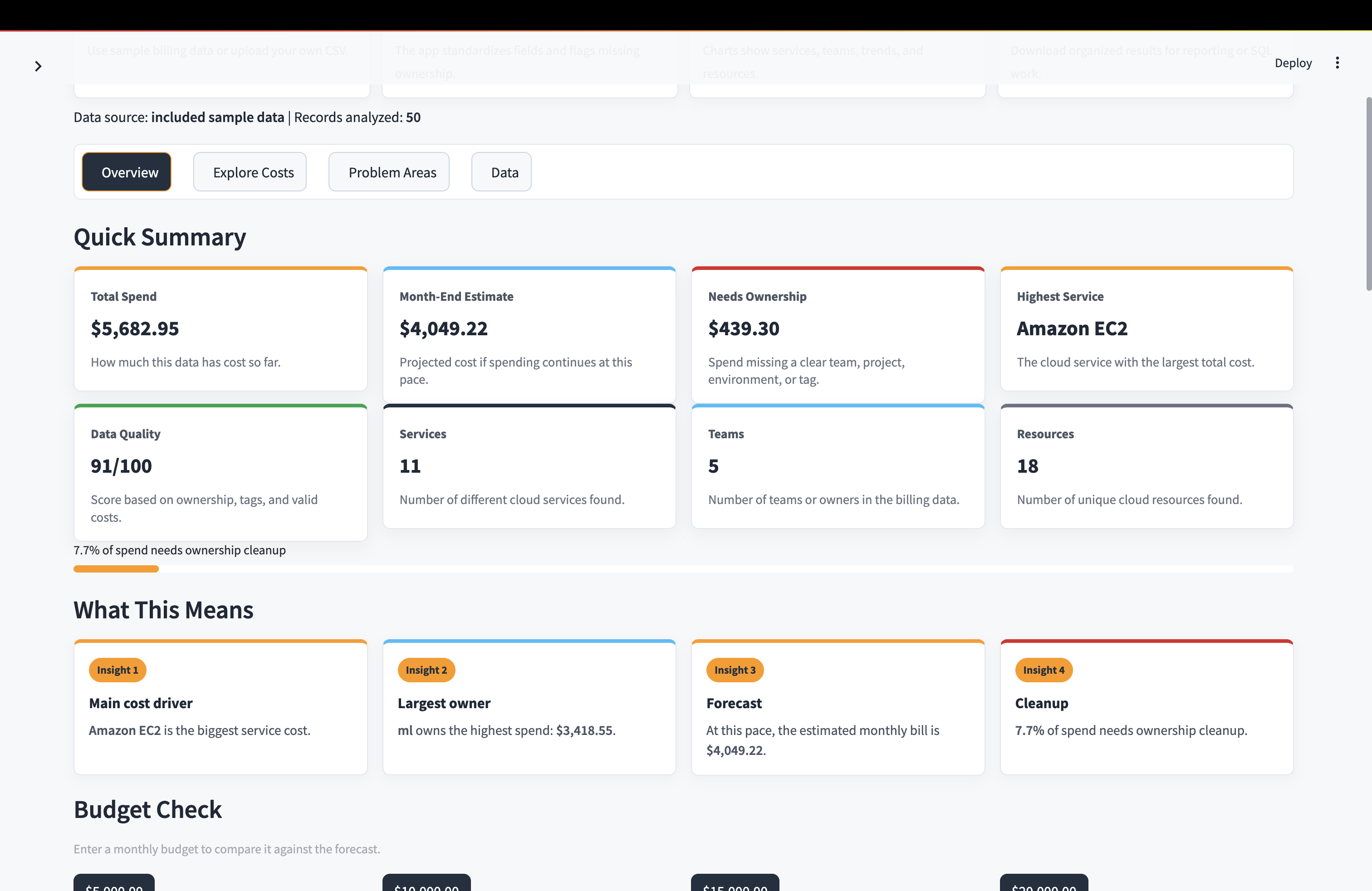Viewport: 1372px width, 891px height.
Task: Click the Quick Summary heading
Action: pyautogui.click(x=160, y=237)
